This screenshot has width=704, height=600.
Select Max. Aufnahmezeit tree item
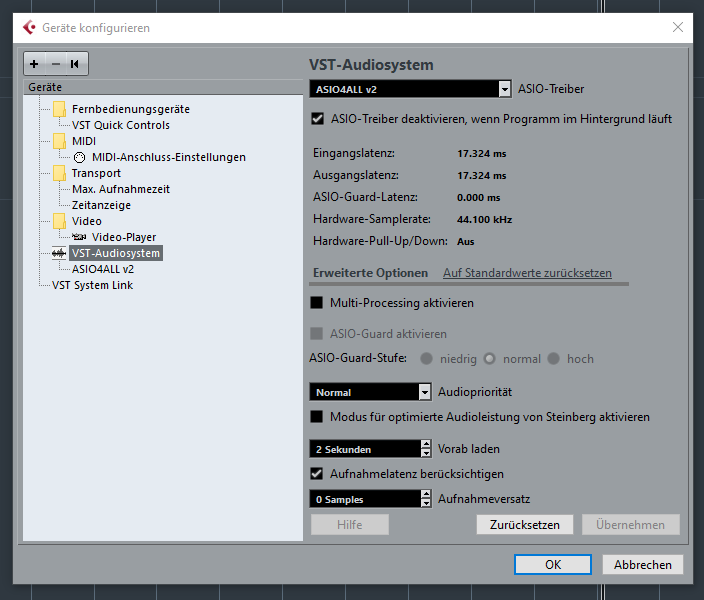(121, 189)
